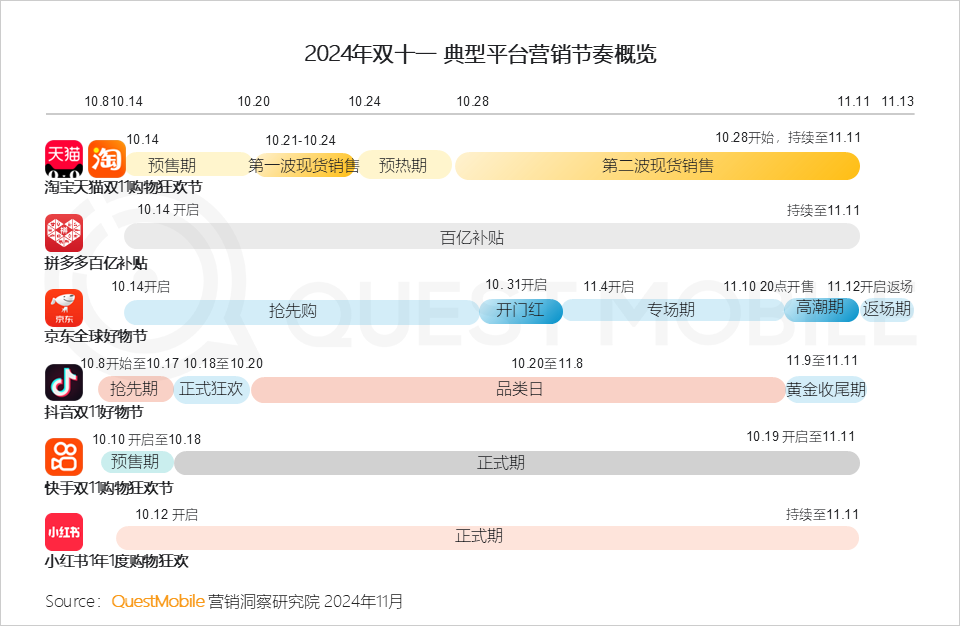This screenshot has width=960, height=626.
Task: Select the 第一波现货销售 segment
Action: 304,165
